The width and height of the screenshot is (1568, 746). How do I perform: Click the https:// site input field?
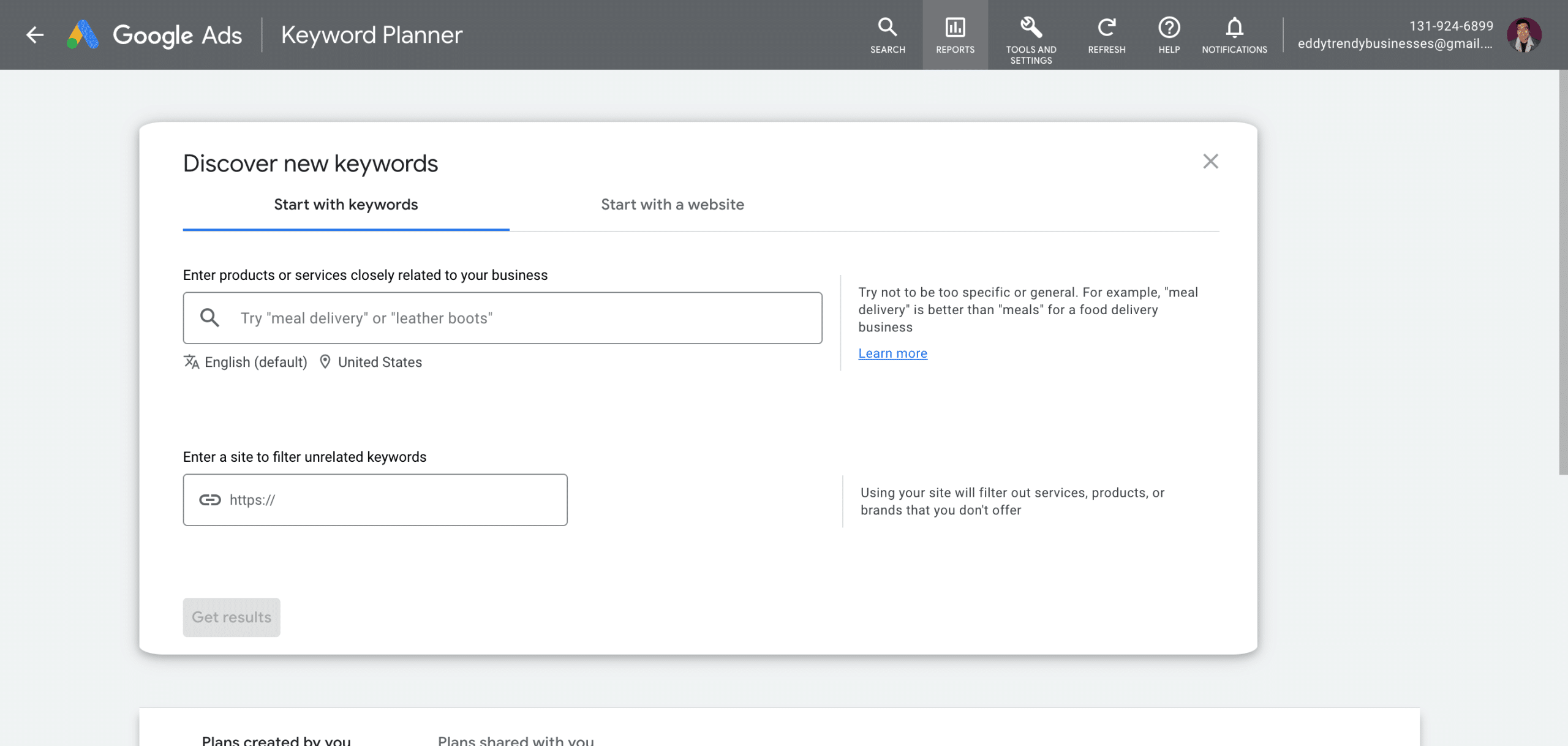(x=375, y=500)
